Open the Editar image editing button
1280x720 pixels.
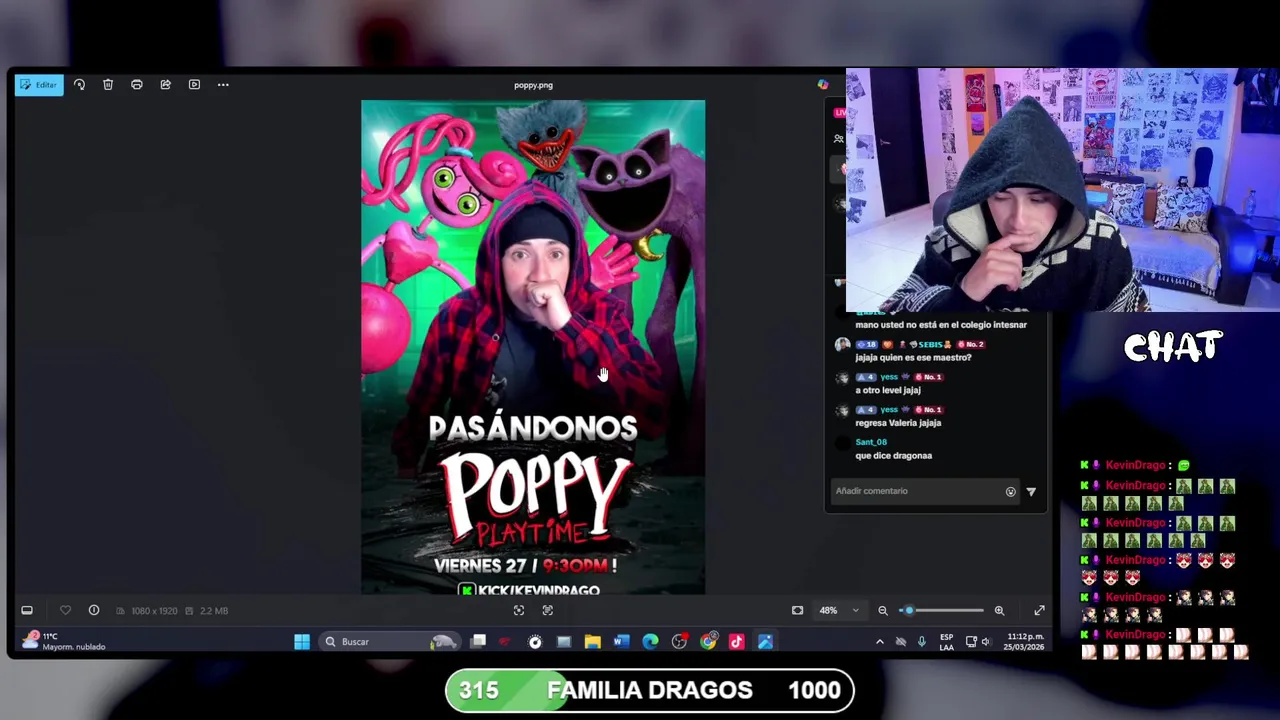40,85
